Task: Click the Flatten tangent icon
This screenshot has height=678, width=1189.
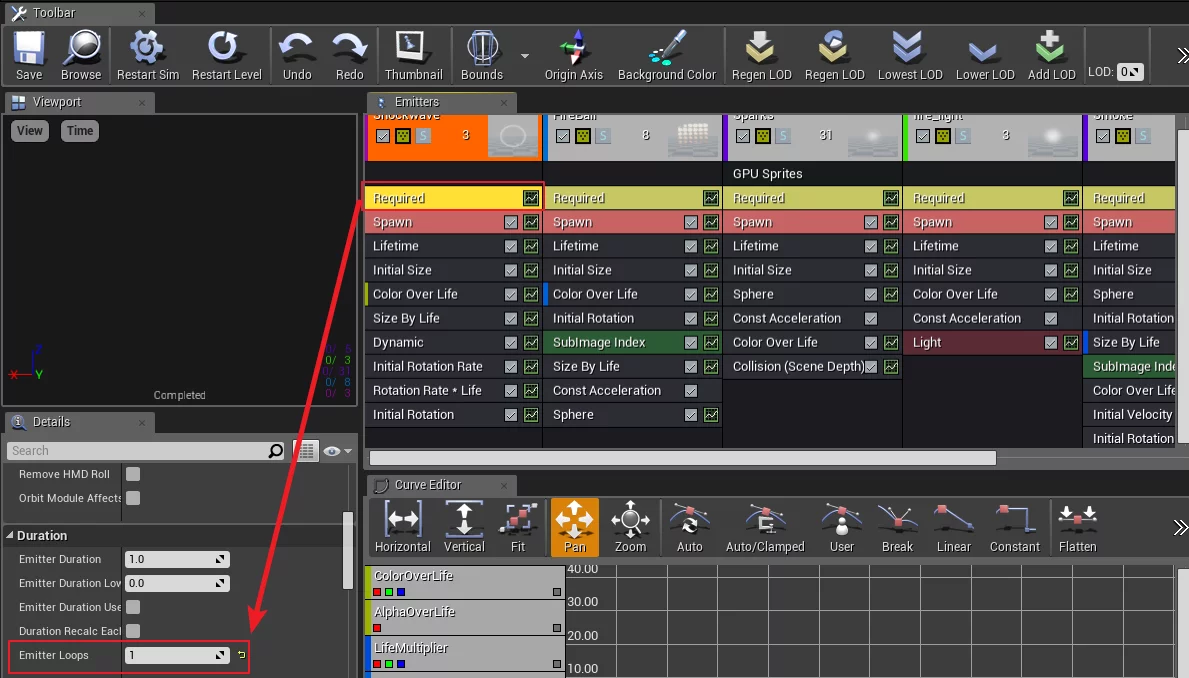Action: click(1077, 522)
